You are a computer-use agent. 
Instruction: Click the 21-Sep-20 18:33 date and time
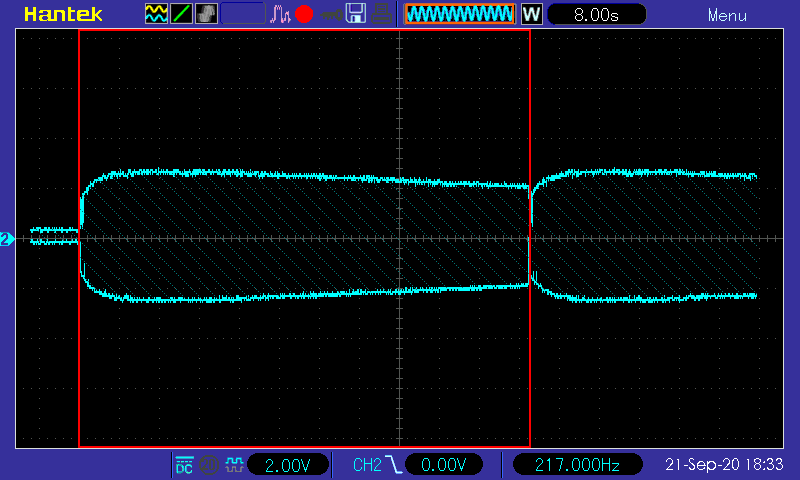point(724,464)
